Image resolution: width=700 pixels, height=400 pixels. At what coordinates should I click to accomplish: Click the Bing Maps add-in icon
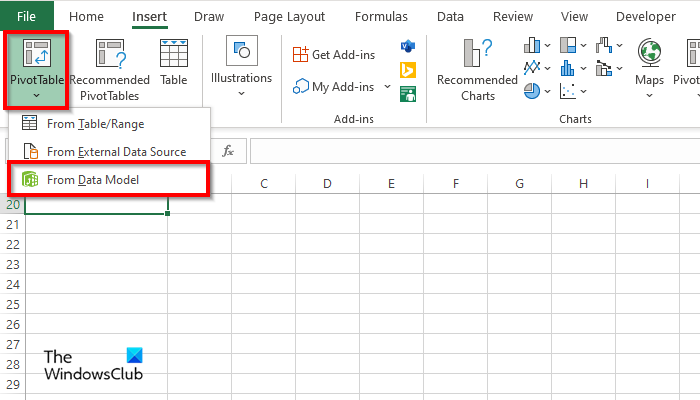pos(408,70)
